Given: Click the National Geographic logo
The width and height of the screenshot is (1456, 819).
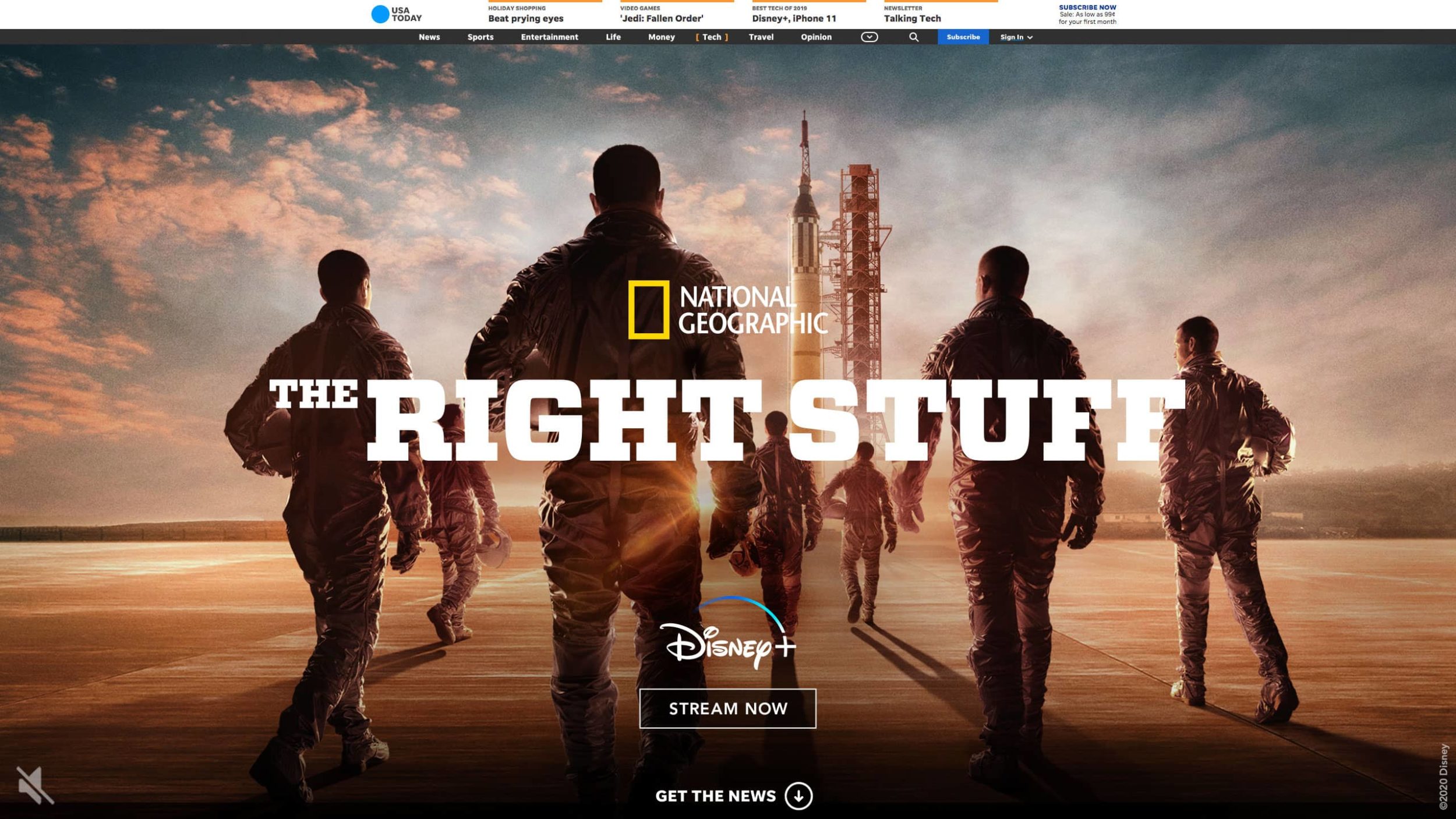Looking at the screenshot, I should 728,310.
